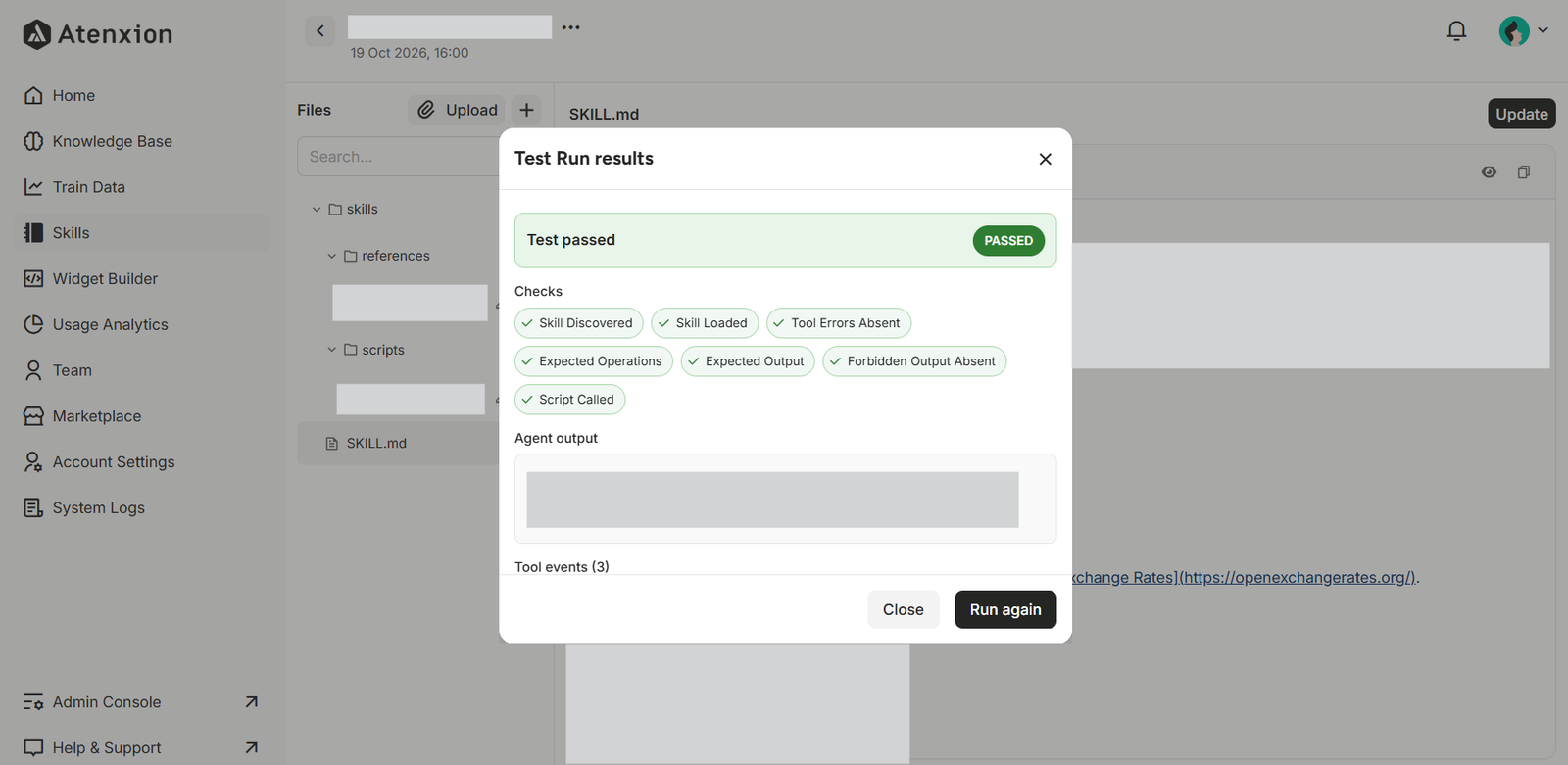This screenshot has height=765, width=1568.
Task: Click the Marketplace storefront icon
Action: 33,416
